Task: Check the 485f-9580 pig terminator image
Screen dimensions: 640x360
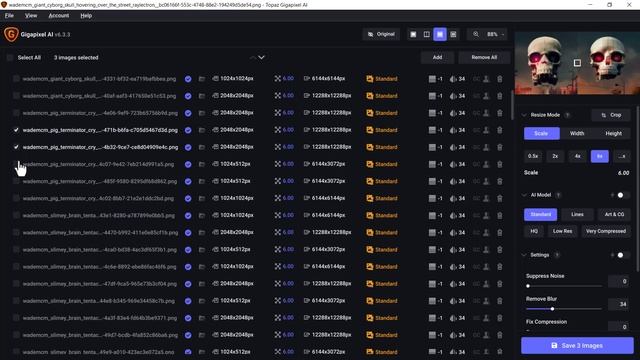Action: (x=16, y=181)
